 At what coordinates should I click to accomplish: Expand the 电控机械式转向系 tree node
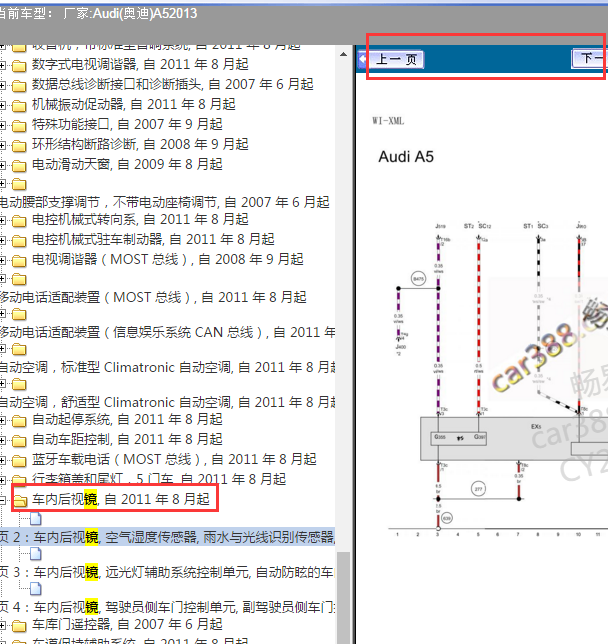click(2, 221)
